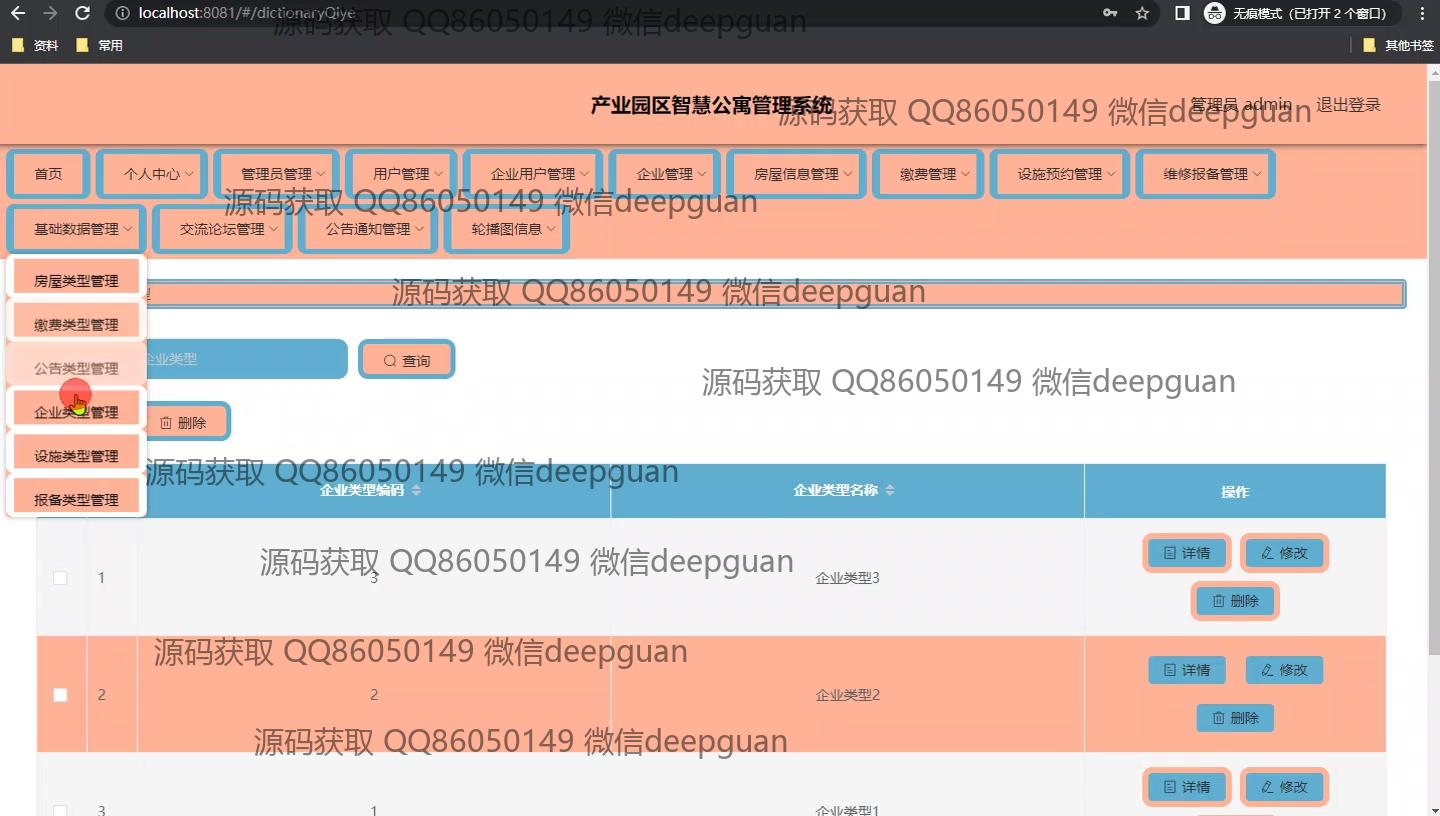The height and width of the screenshot is (816, 1440).
Task: Bookmark this page with the star icon
Action: click(x=1142, y=13)
